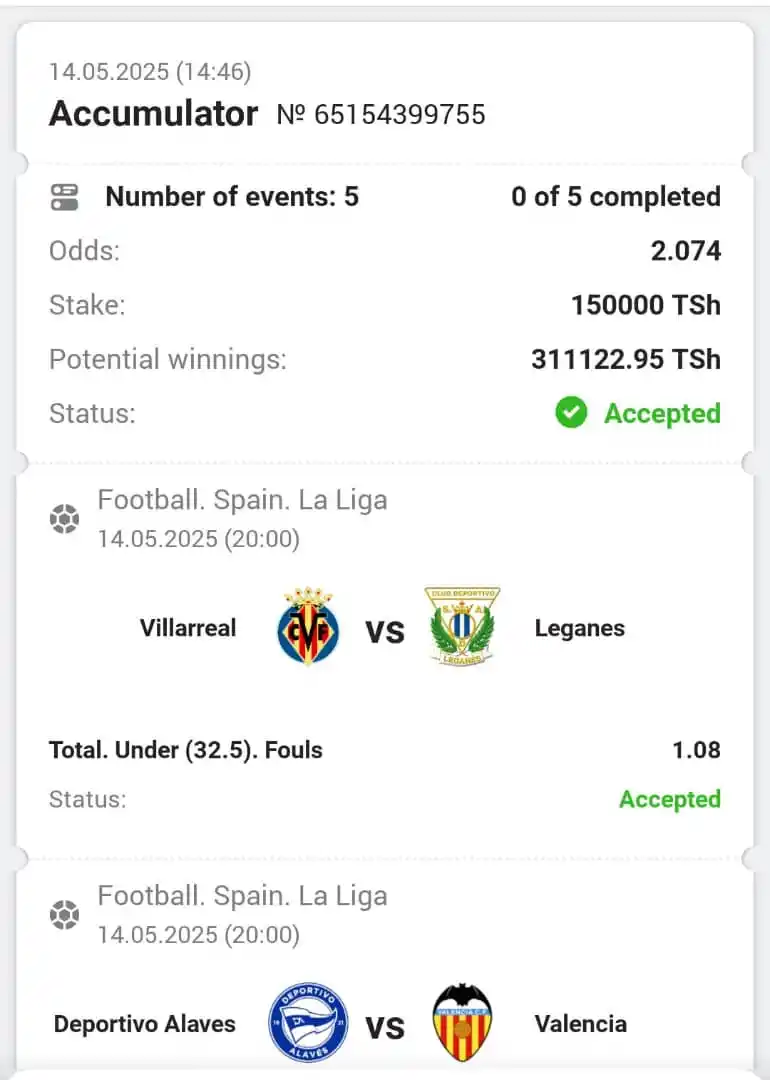Click the events list icon beside Number of events

65,197
